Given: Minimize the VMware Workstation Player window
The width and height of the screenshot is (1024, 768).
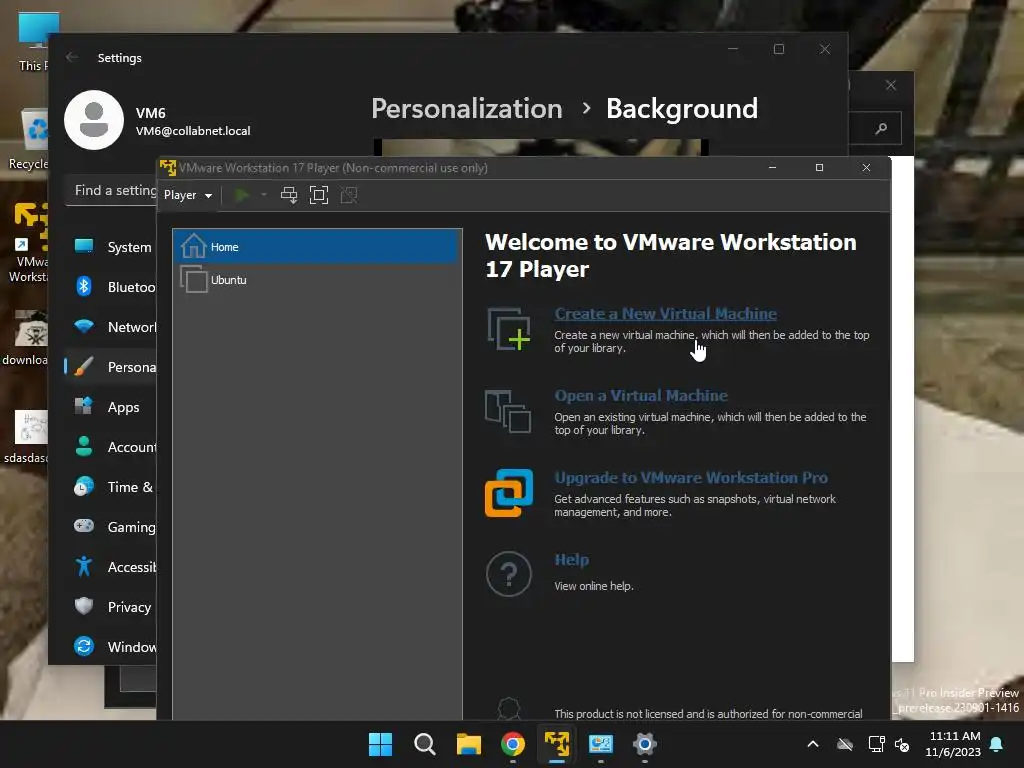Looking at the screenshot, I should pos(773,168).
